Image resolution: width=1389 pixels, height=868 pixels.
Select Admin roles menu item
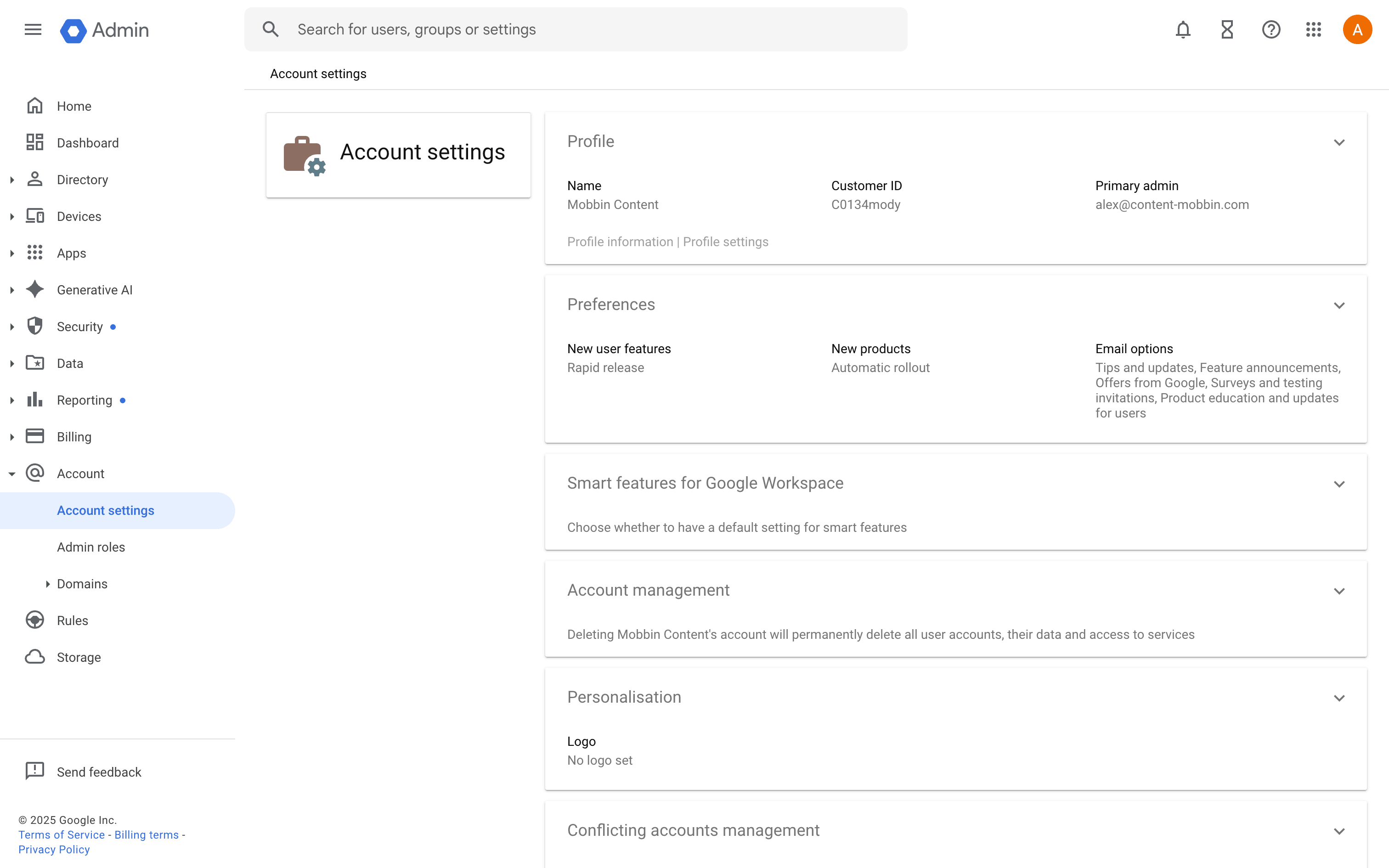point(90,547)
